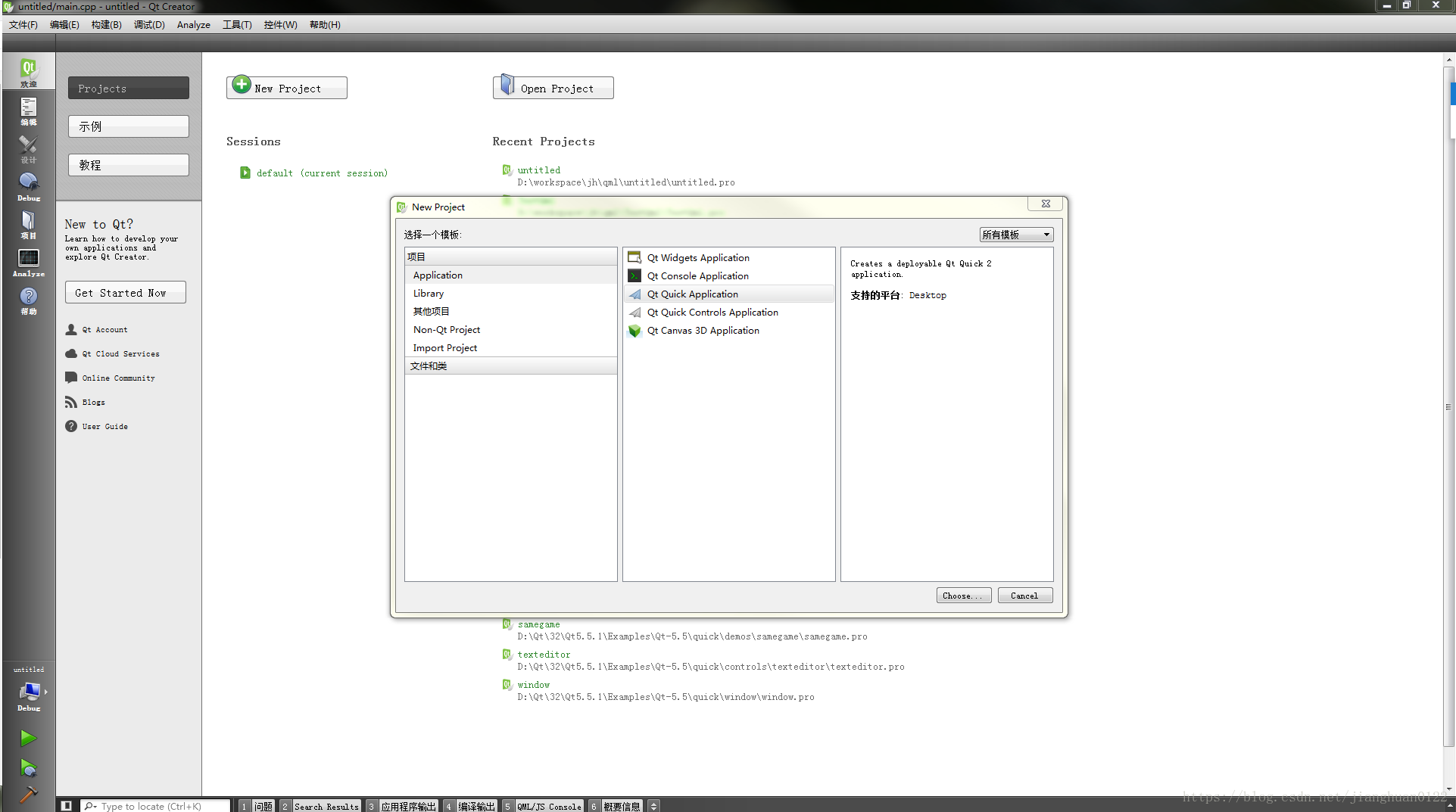Click the Qt Cloud Services cloud icon
1456x812 pixels.
[71, 353]
